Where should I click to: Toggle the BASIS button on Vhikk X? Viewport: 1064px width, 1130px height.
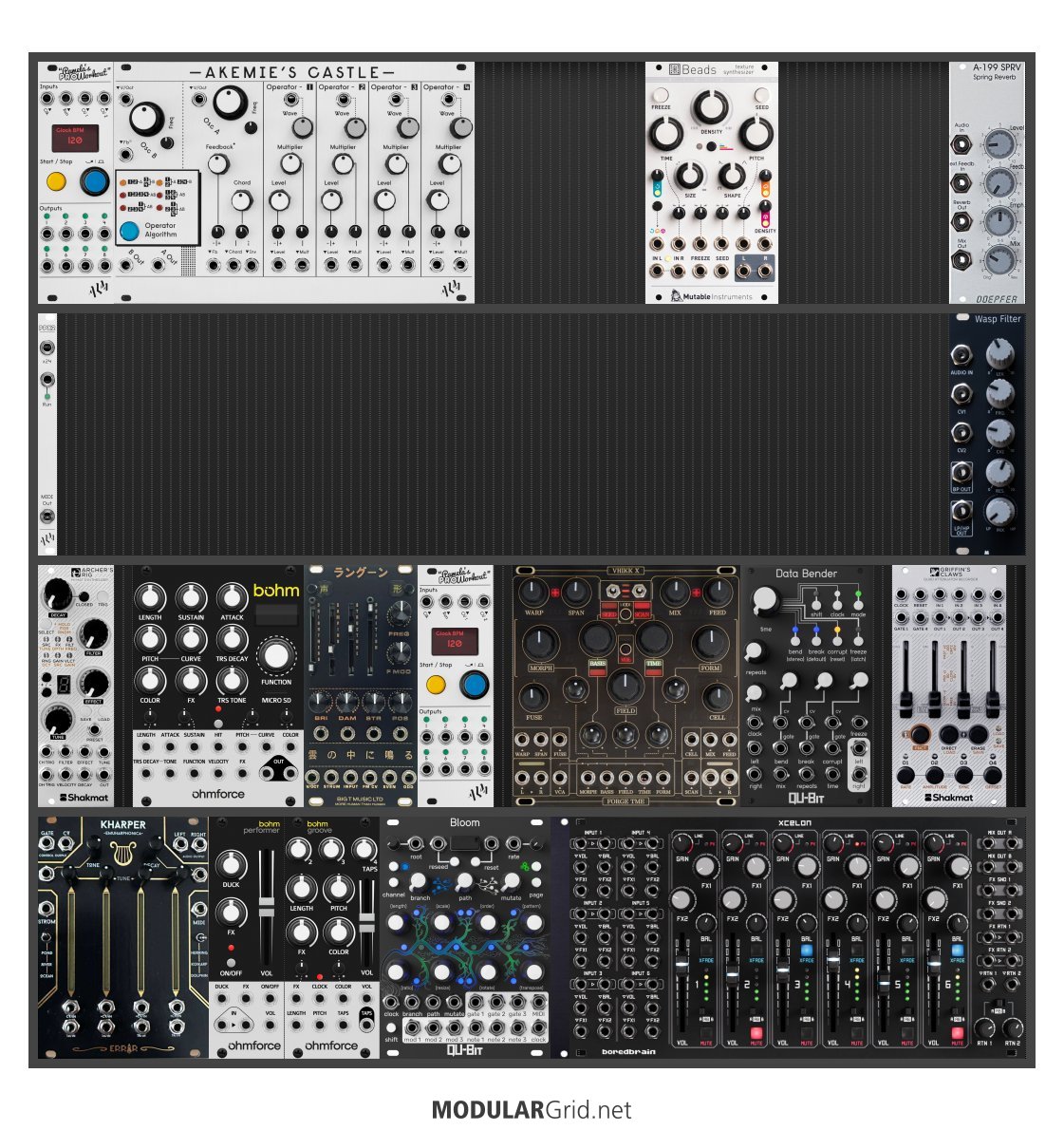(598, 668)
